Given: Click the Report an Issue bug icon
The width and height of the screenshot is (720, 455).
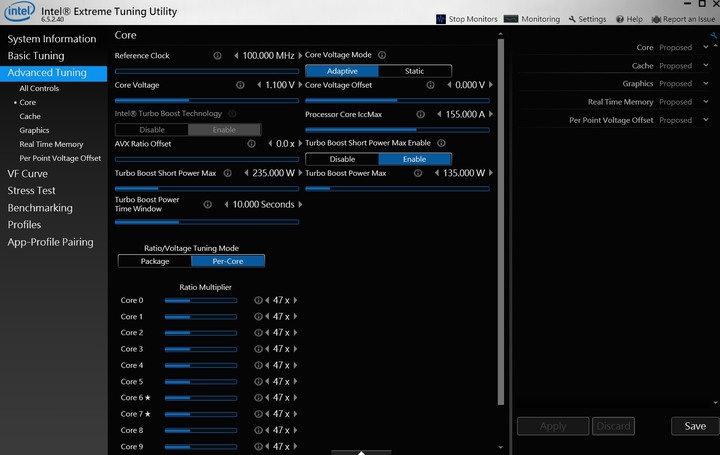Looking at the screenshot, I should tap(656, 19).
